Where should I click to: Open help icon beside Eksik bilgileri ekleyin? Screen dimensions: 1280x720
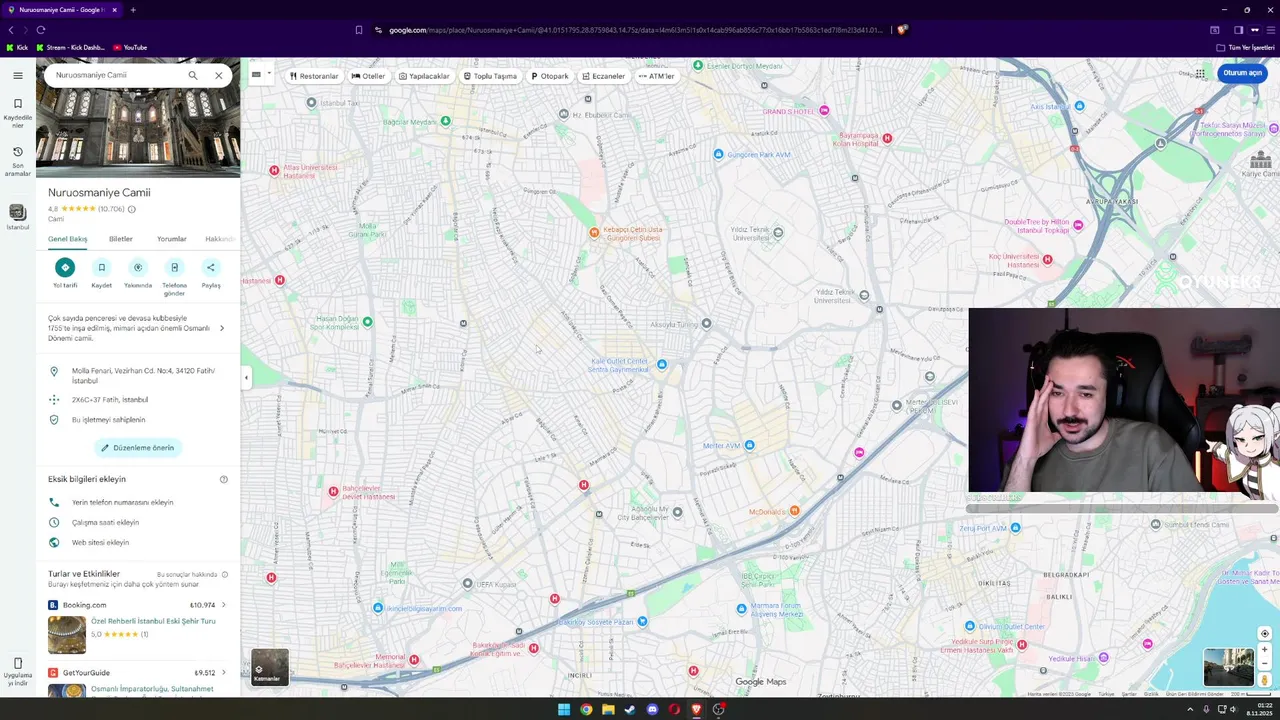click(x=224, y=479)
